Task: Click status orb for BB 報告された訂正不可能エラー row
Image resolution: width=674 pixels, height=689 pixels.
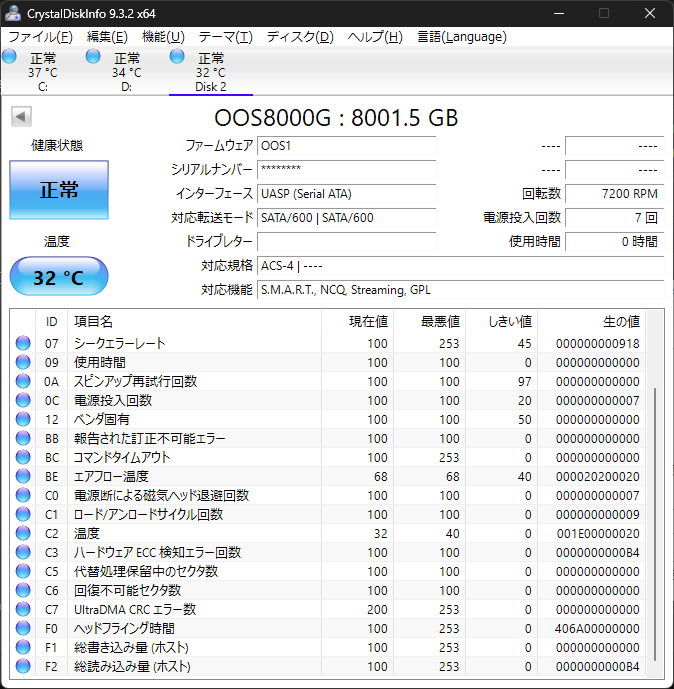Action: point(23,438)
